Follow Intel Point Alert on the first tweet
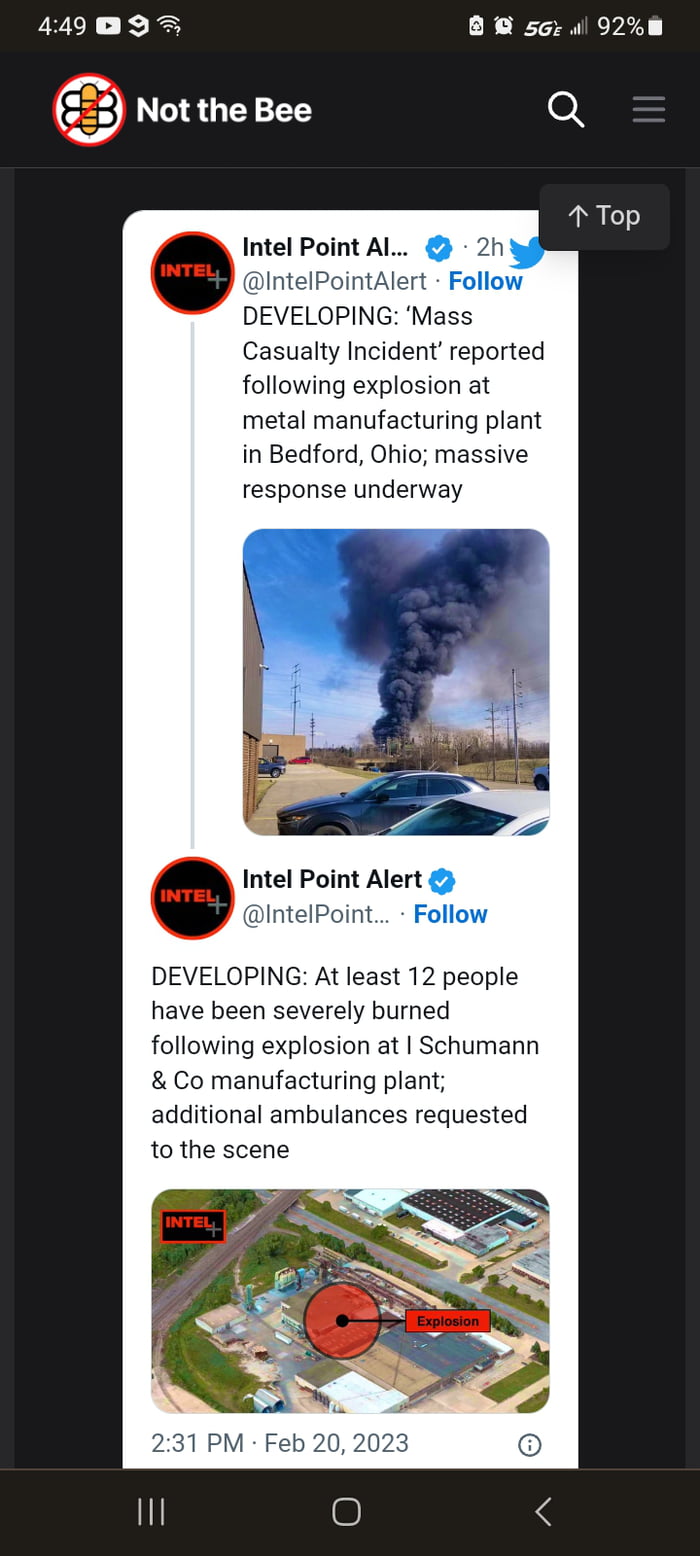The height and width of the screenshot is (1556, 700). [486, 281]
